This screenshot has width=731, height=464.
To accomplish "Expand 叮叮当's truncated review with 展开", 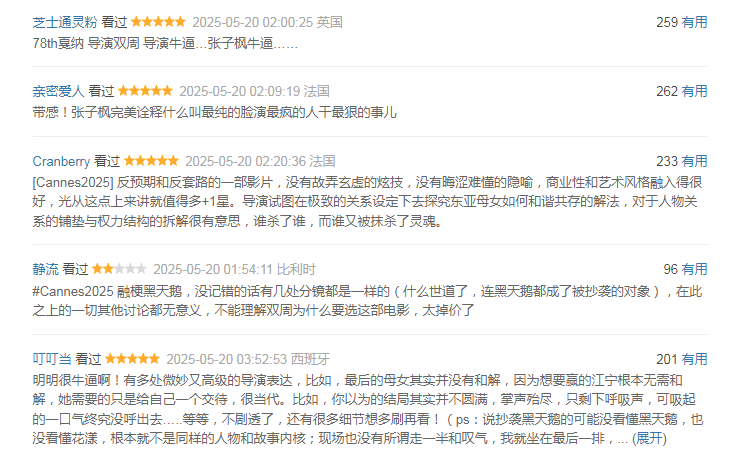I will pos(649,438).
